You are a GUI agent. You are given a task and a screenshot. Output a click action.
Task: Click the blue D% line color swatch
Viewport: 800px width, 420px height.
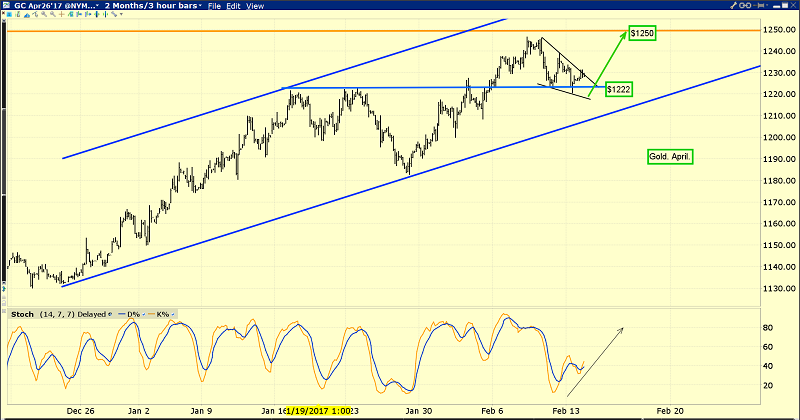click(x=121, y=314)
